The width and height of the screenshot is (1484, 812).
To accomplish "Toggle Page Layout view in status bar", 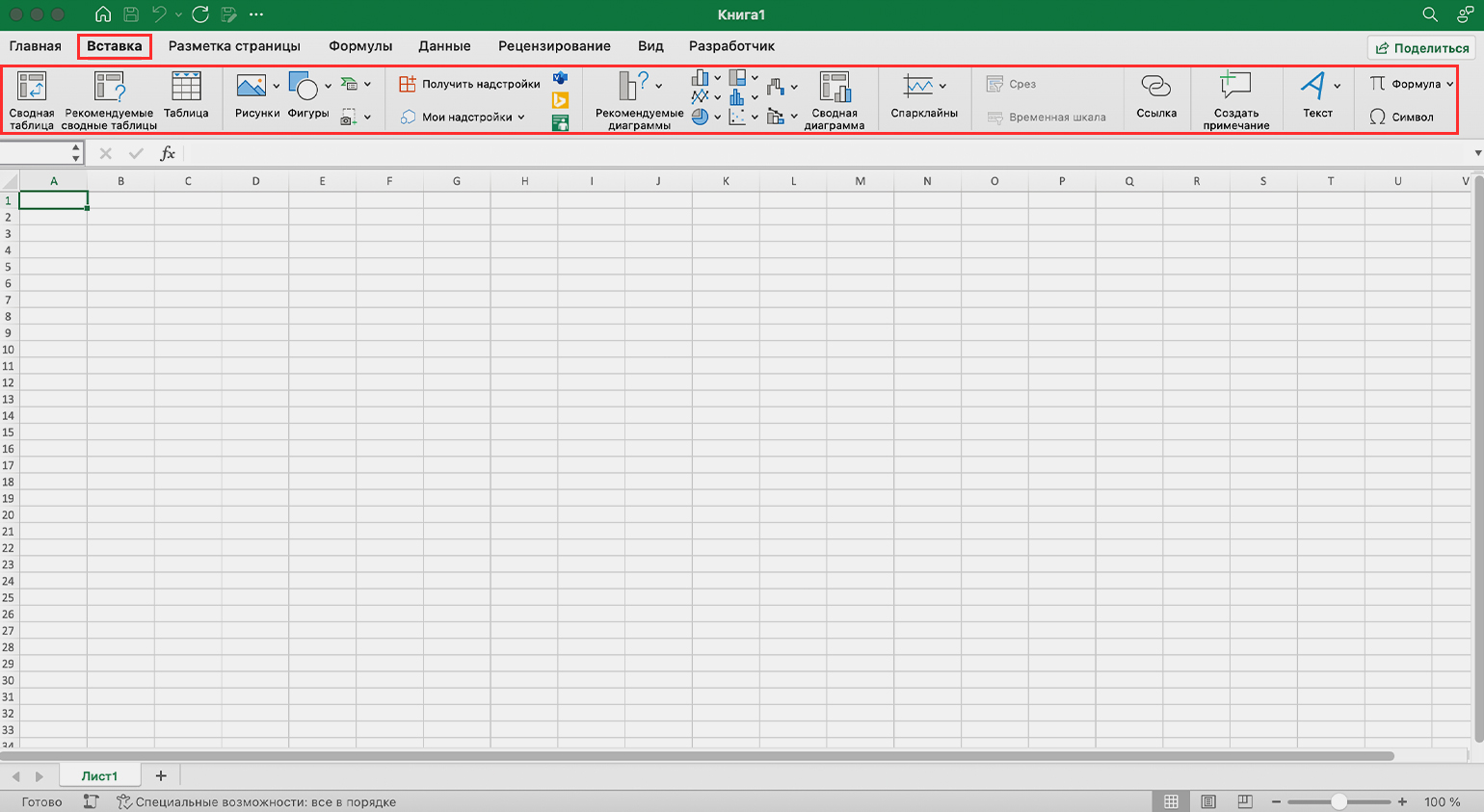I will (x=1208, y=801).
